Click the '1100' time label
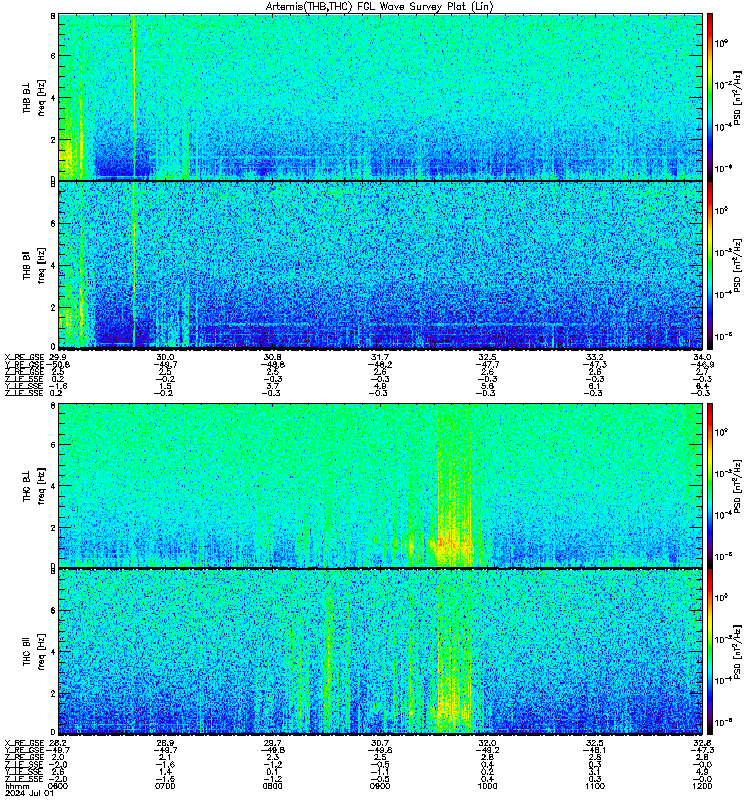Image resolution: width=750 pixels, height=800 pixels. point(595,786)
